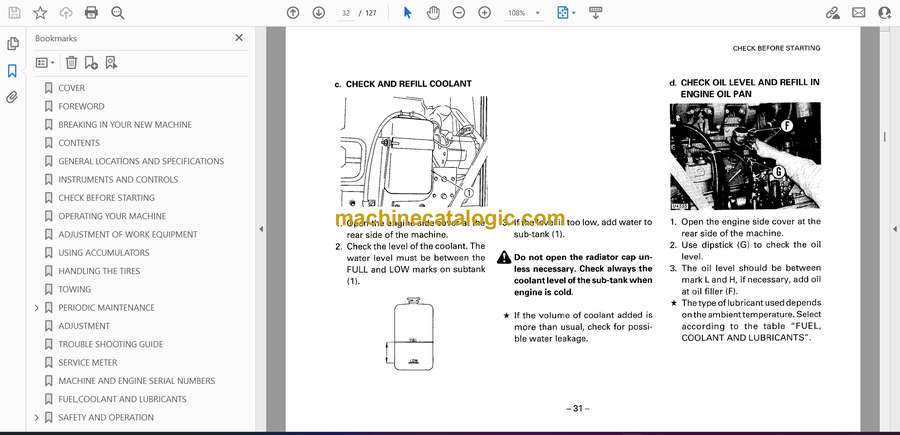This screenshot has width=900, height=435.
Task: Open the FOREWORD bookmark
Action: [x=81, y=106]
